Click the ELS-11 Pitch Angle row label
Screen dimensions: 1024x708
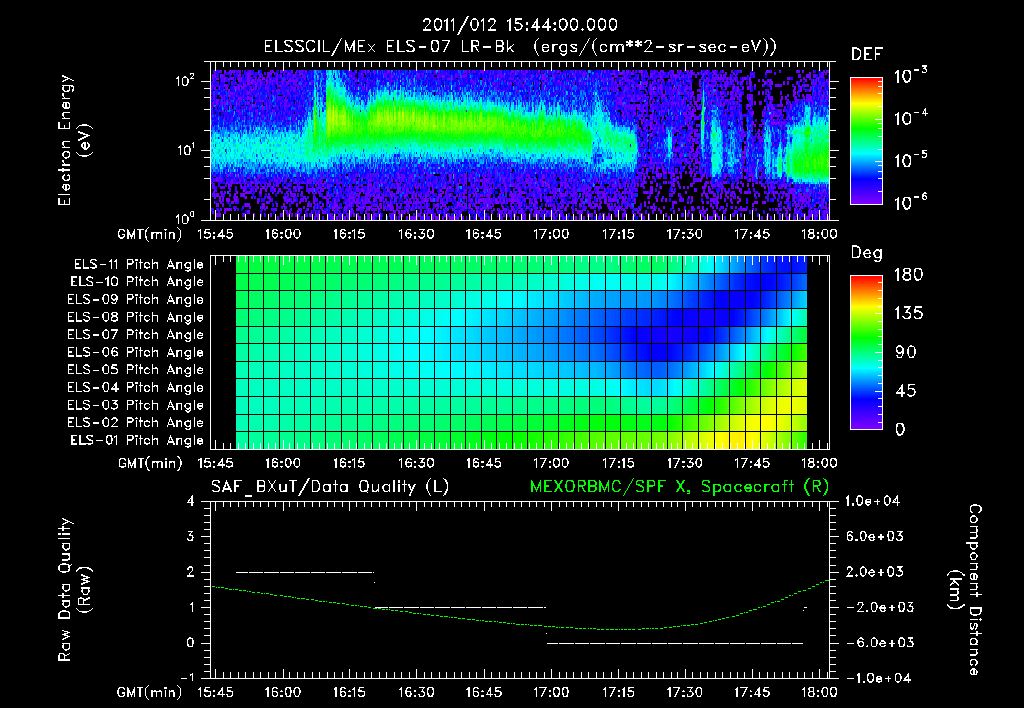(x=138, y=265)
